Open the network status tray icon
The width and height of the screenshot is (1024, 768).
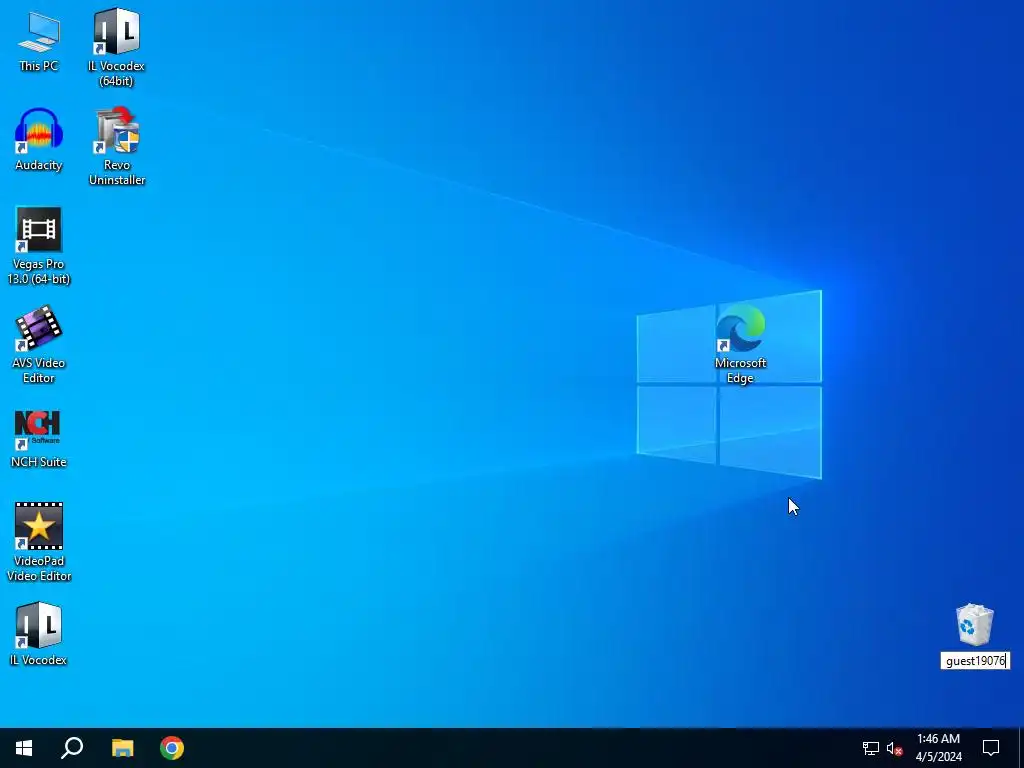(x=871, y=748)
